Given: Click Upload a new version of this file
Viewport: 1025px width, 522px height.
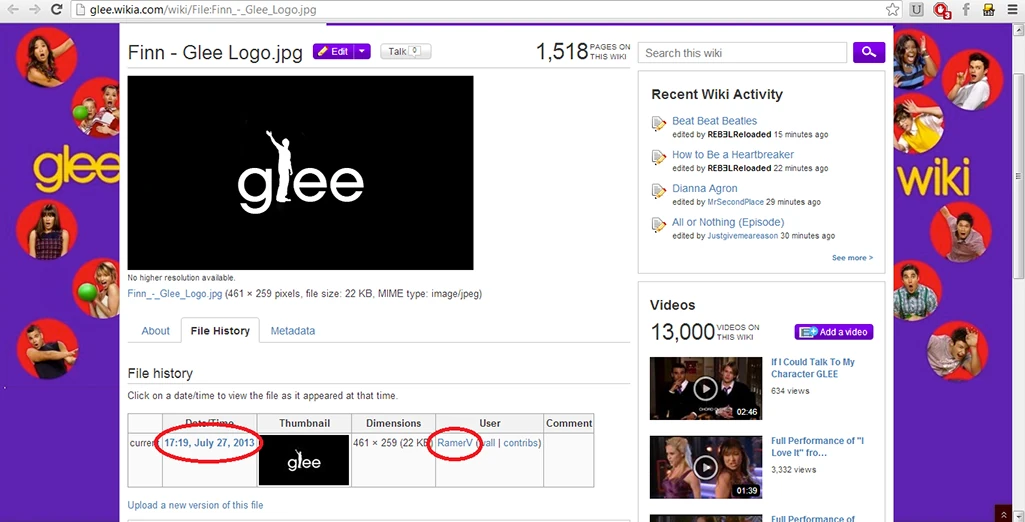Looking at the screenshot, I should point(195,505).
